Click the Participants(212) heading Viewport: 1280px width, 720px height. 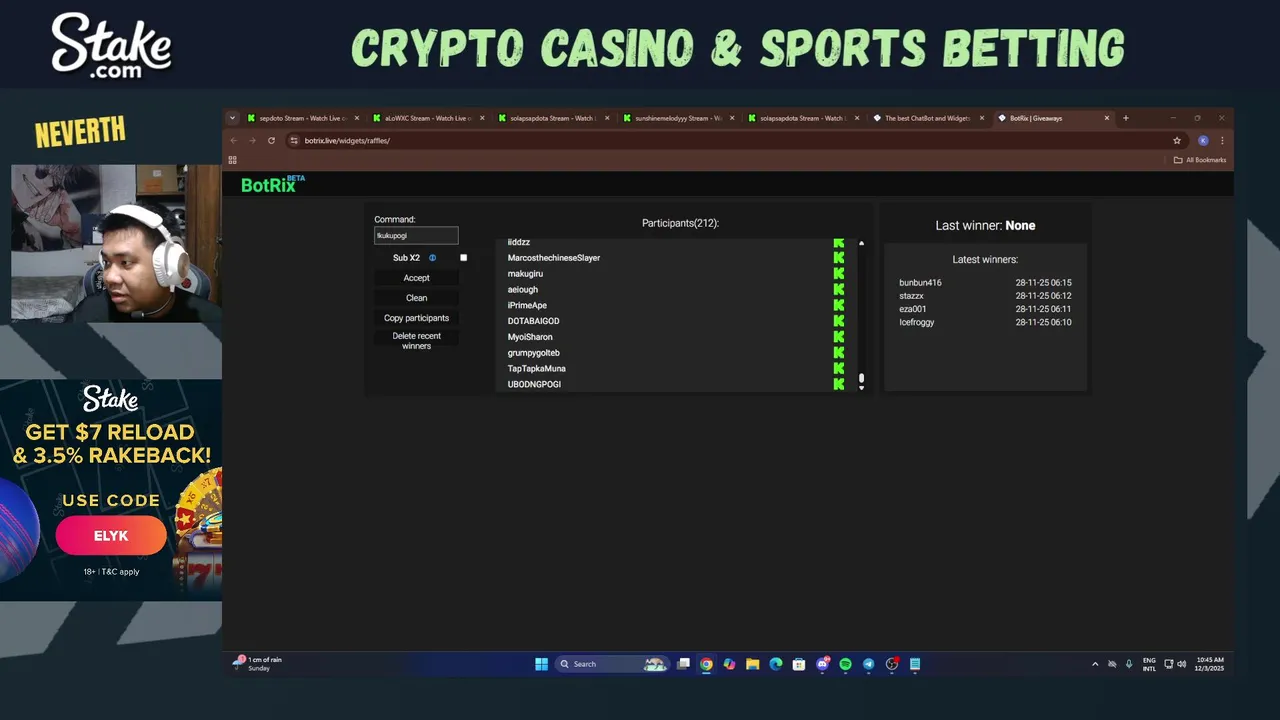coord(680,223)
